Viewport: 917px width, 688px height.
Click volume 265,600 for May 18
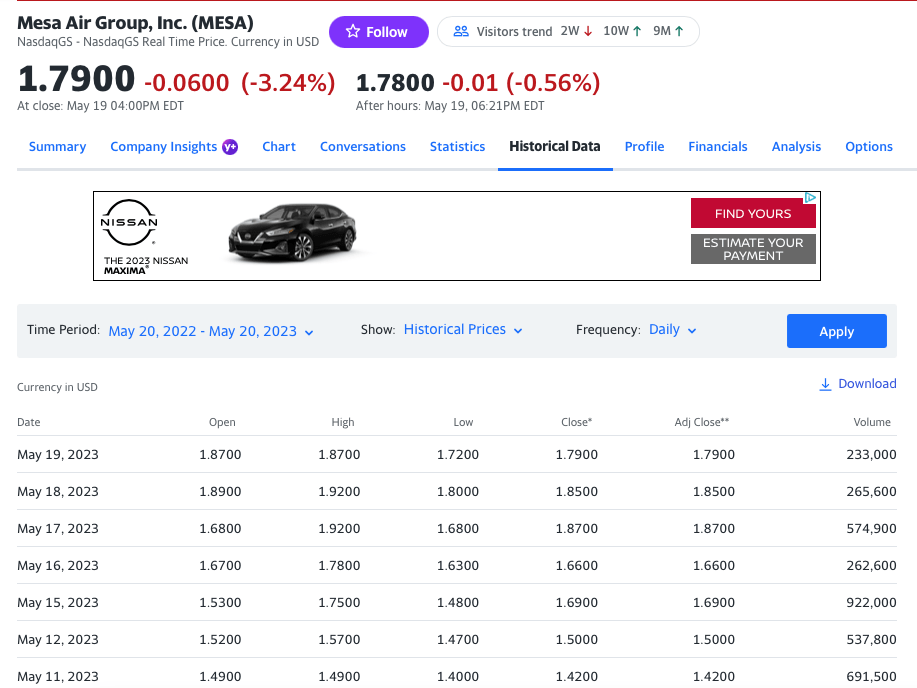tap(871, 491)
